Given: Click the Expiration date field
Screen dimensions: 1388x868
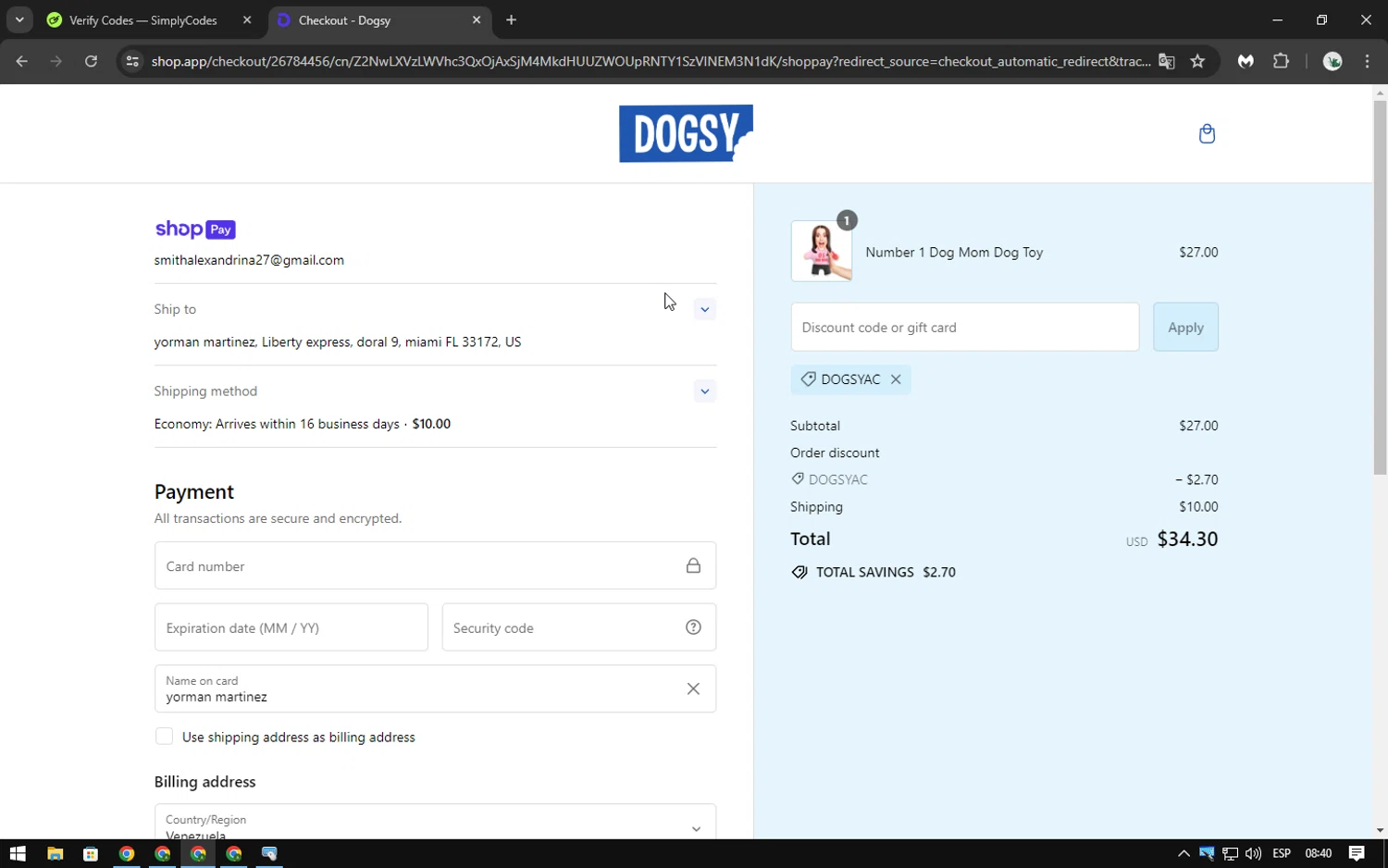Looking at the screenshot, I should click(291, 627).
